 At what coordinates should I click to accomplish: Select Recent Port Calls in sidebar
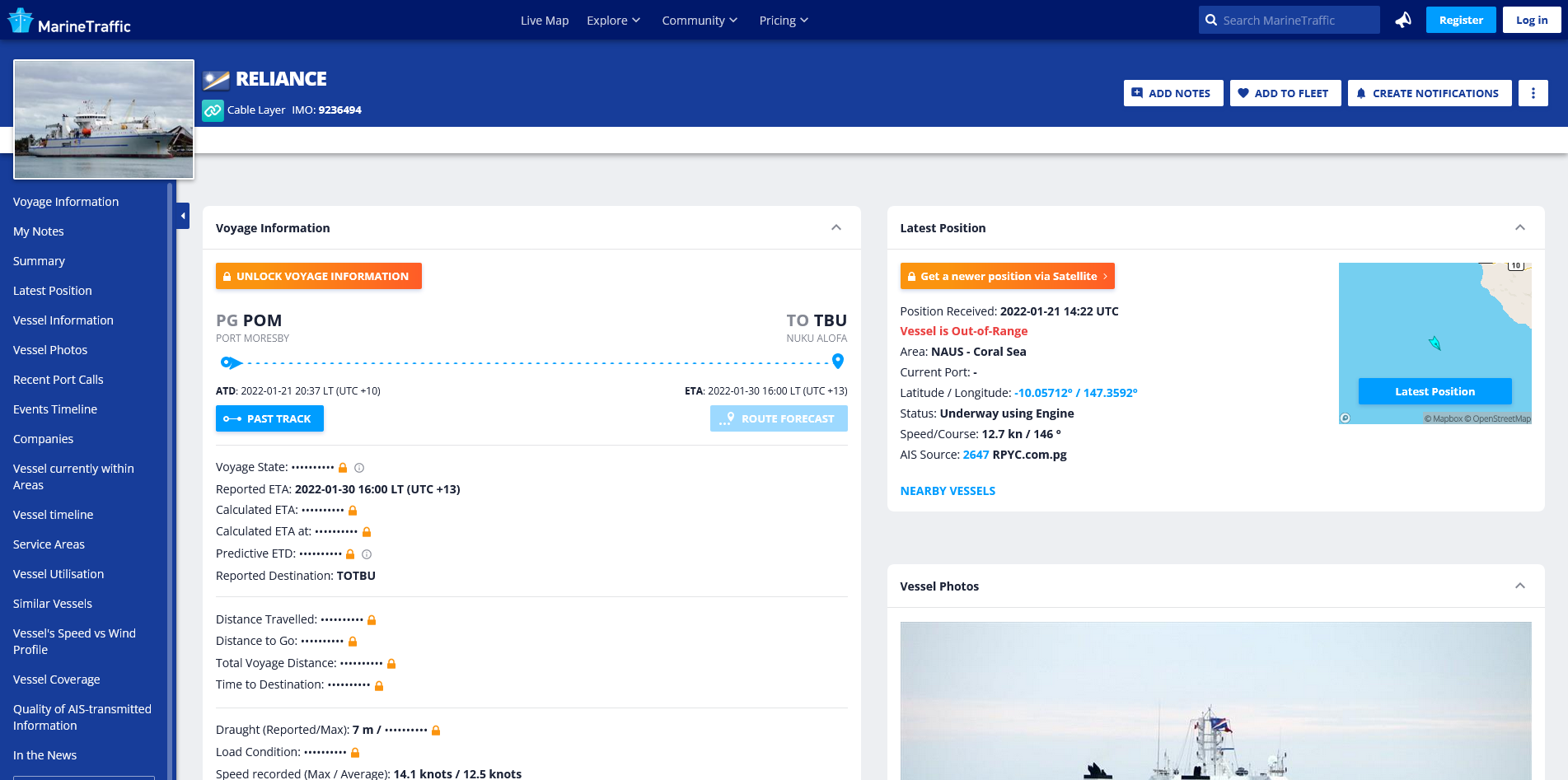coord(59,380)
